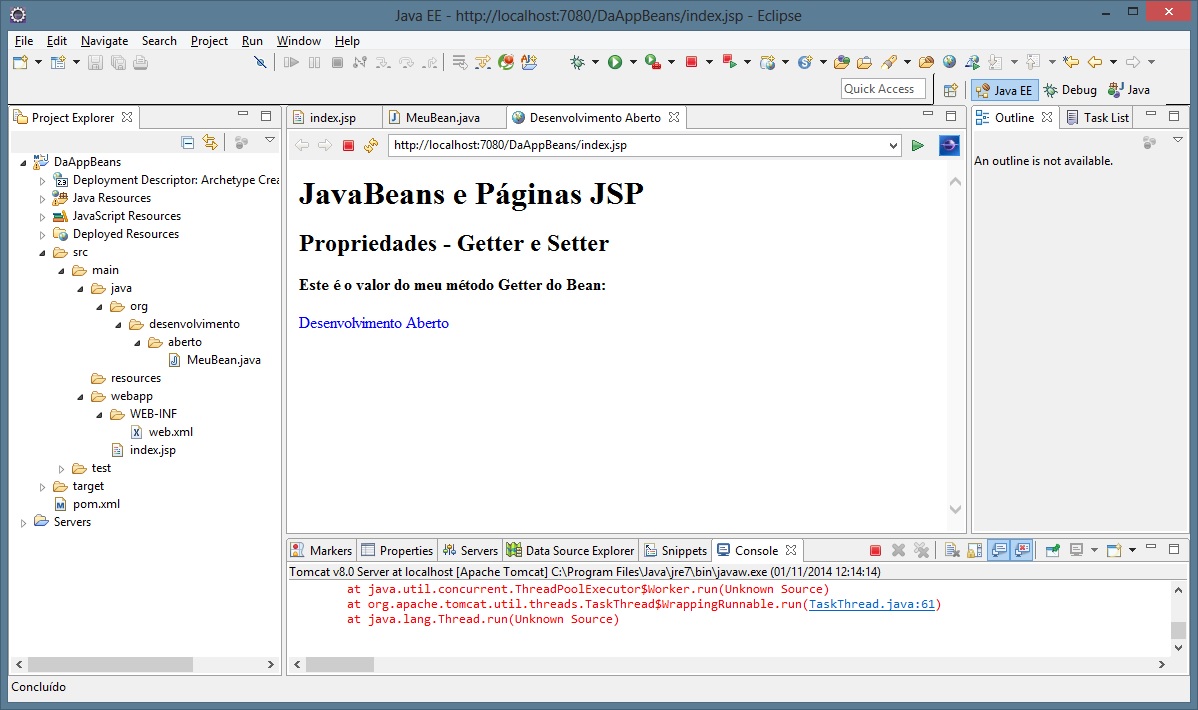Terminate the Tomcat server from Console toolbar
Screen dimensions: 1198x710
[x=875, y=550]
